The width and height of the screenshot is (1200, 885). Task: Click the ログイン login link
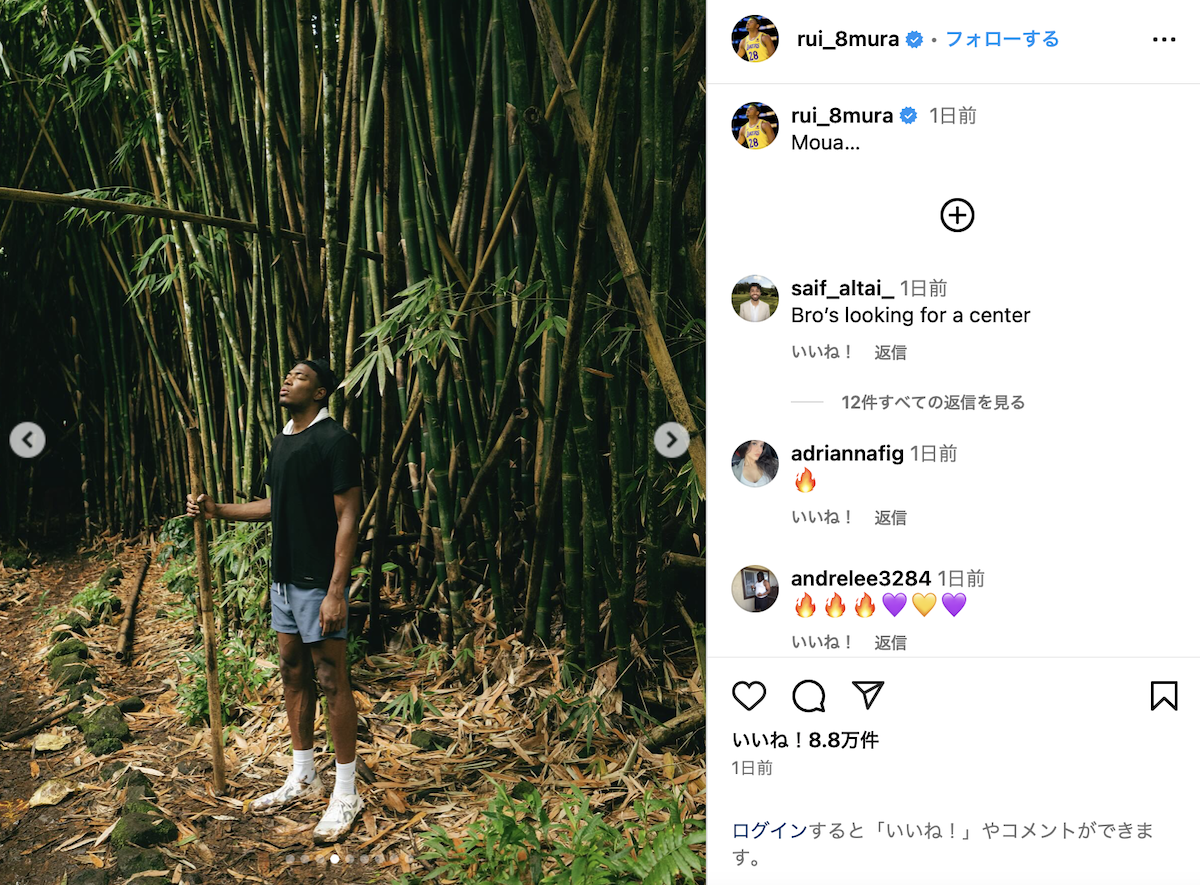[x=770, y=830]
